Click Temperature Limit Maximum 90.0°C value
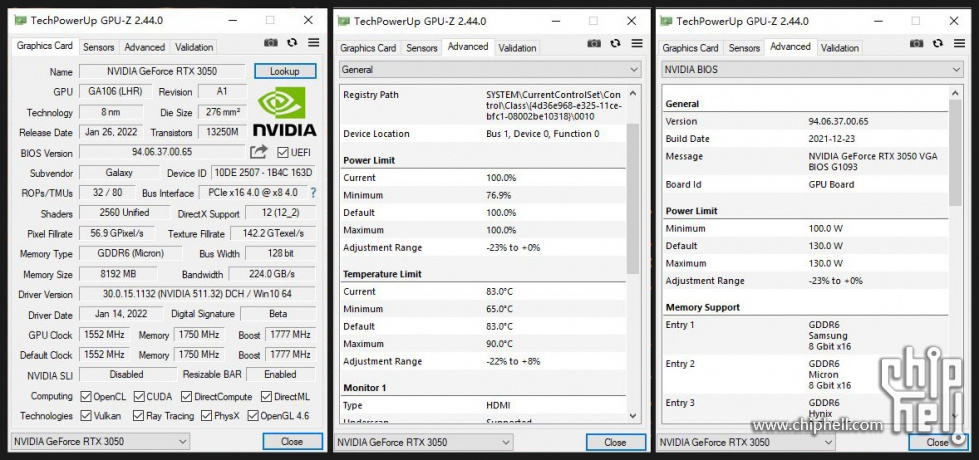 499,344
